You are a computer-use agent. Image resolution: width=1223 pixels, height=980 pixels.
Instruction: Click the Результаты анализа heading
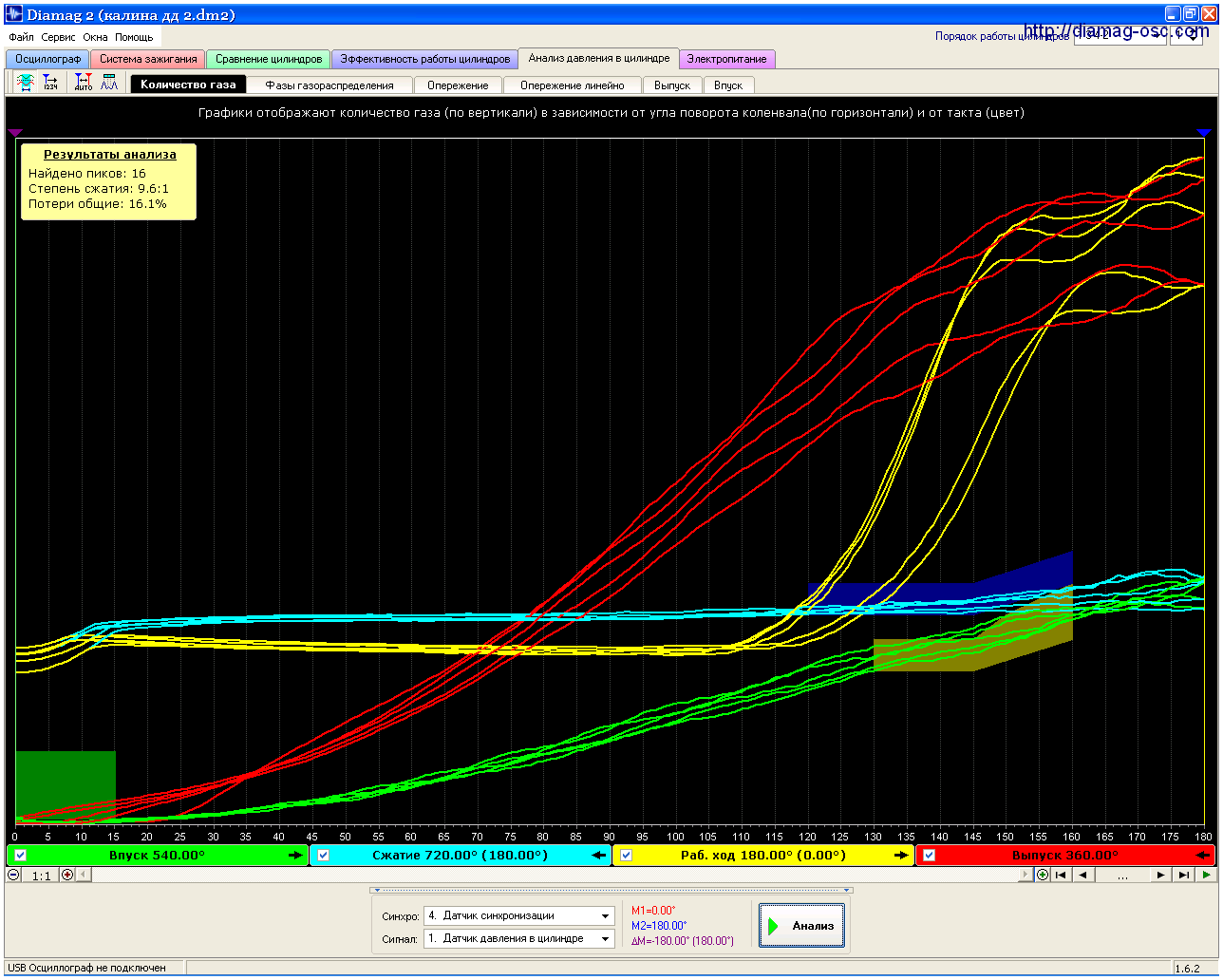(109, 155)
